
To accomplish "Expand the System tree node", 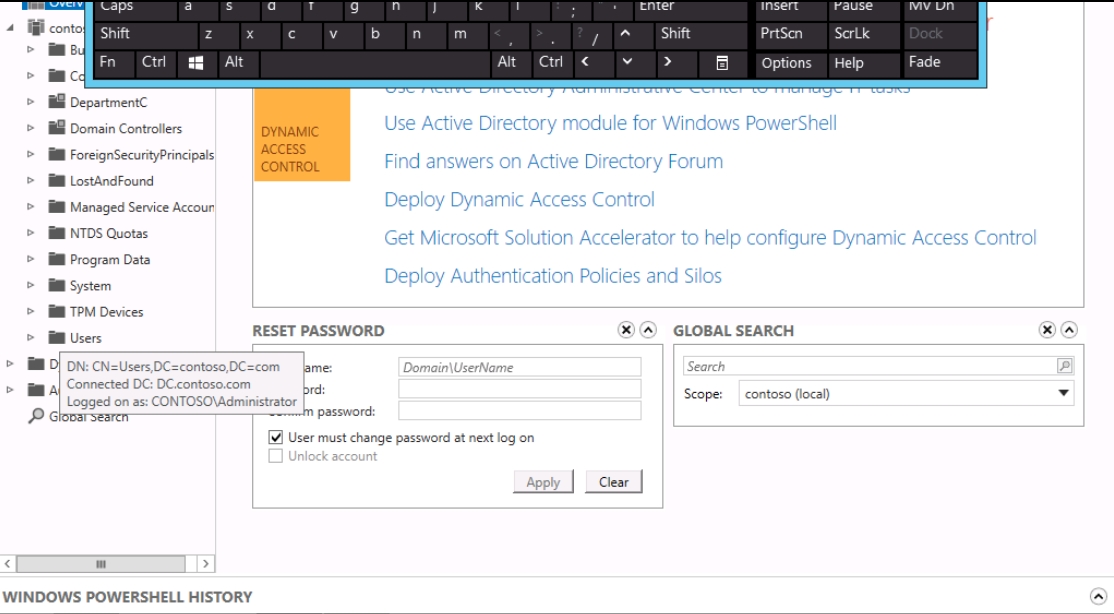I will [x=31, y=286].
